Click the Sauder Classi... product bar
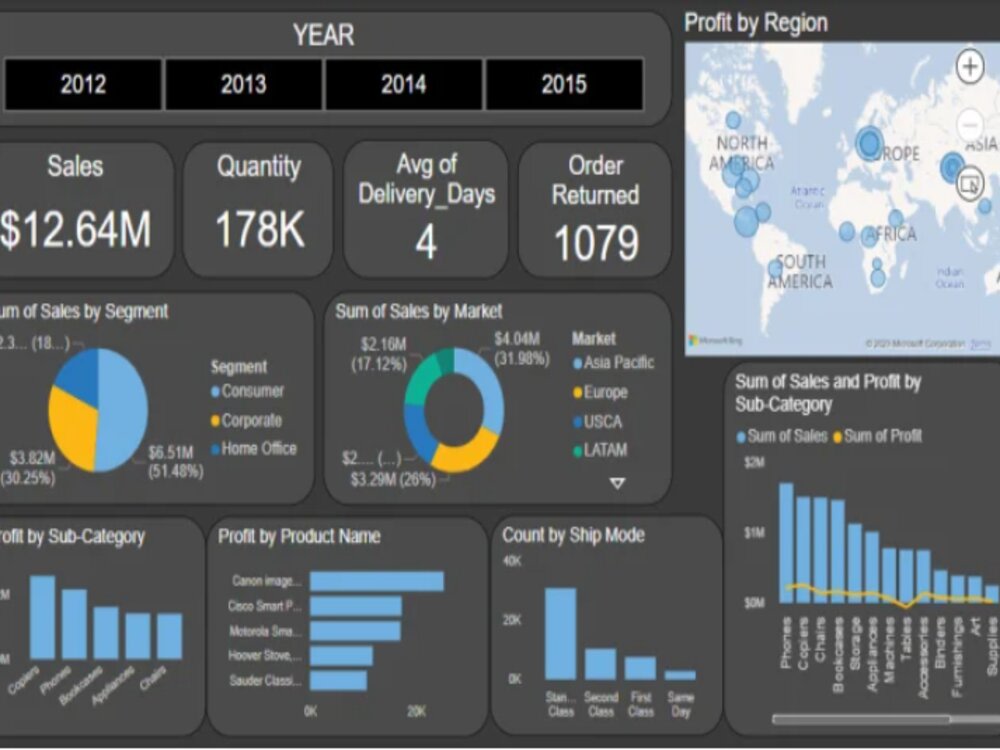The image size is (1000, 750). [338, 680]
